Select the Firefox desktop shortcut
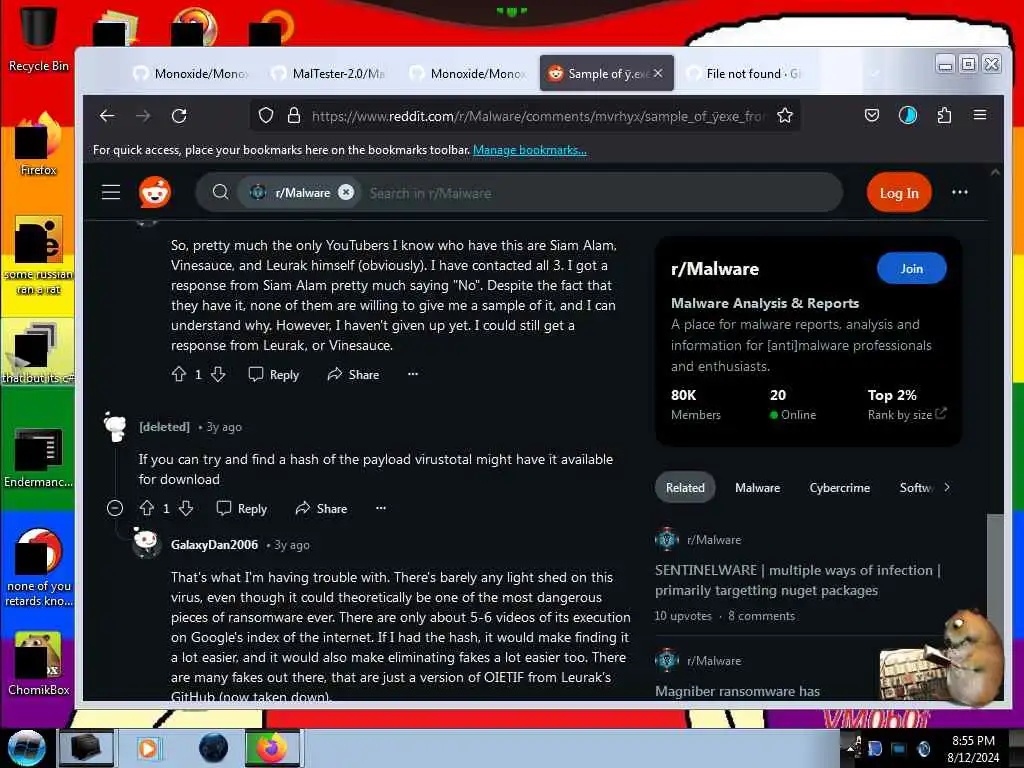1024x768 pixels. [x=38, y=144]
